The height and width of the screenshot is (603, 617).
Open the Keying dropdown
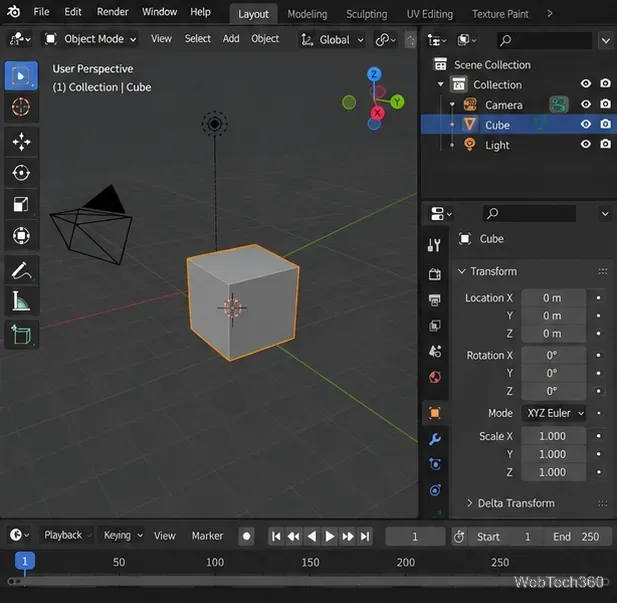coord(123,535)
